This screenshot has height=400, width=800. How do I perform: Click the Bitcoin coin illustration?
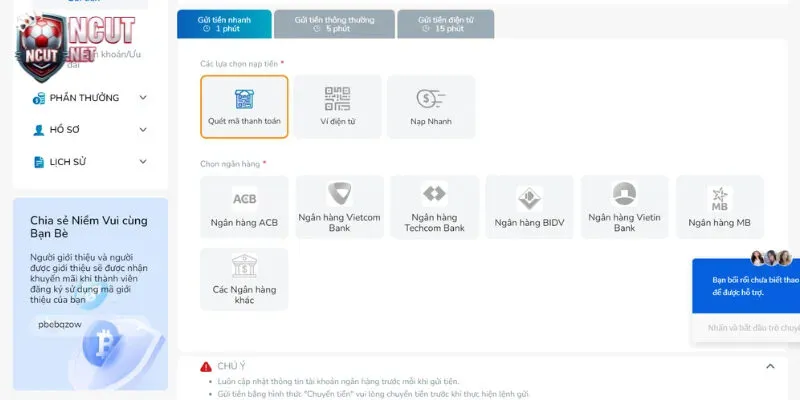(x=102, y=343)
